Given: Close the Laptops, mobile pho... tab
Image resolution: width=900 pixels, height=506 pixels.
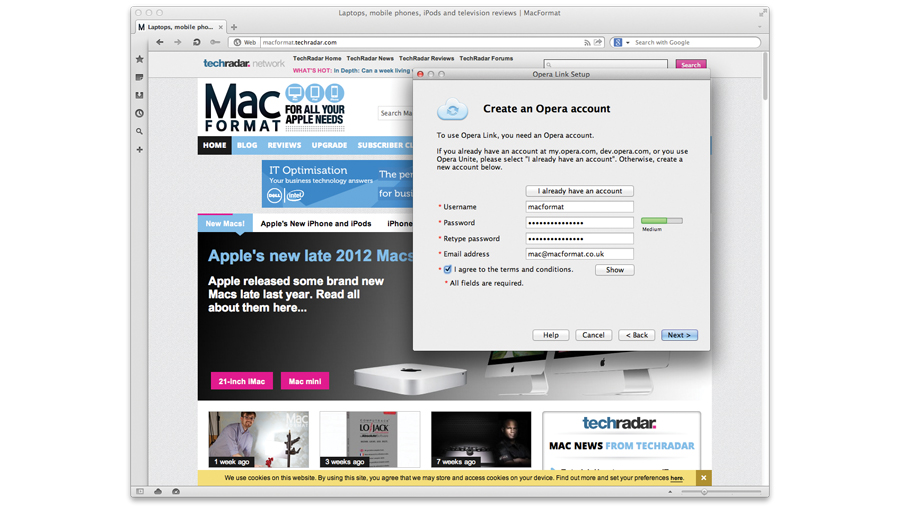Looking at the screenshot, I should pos(220,27).
